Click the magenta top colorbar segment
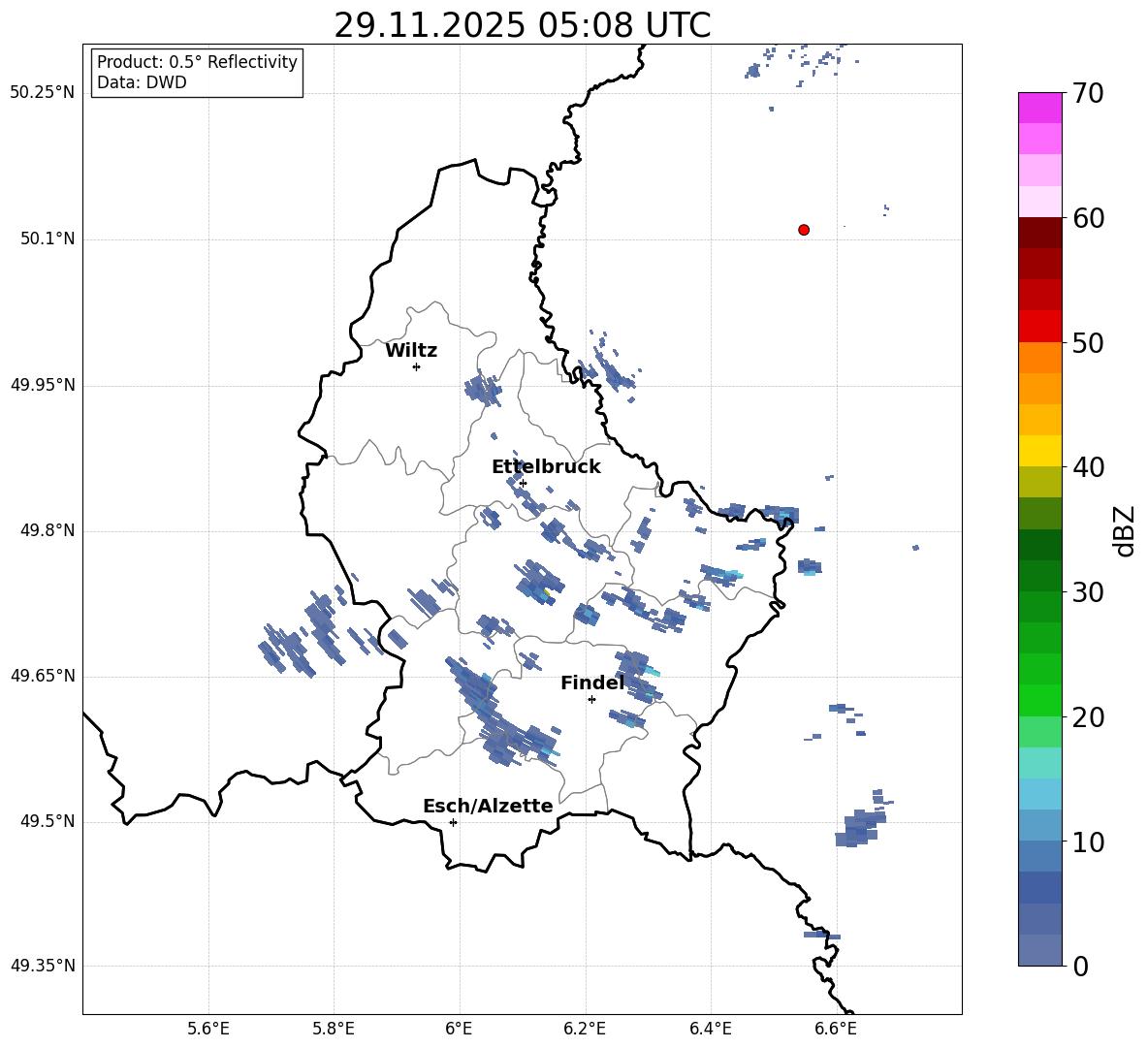 click(1040, 108)
